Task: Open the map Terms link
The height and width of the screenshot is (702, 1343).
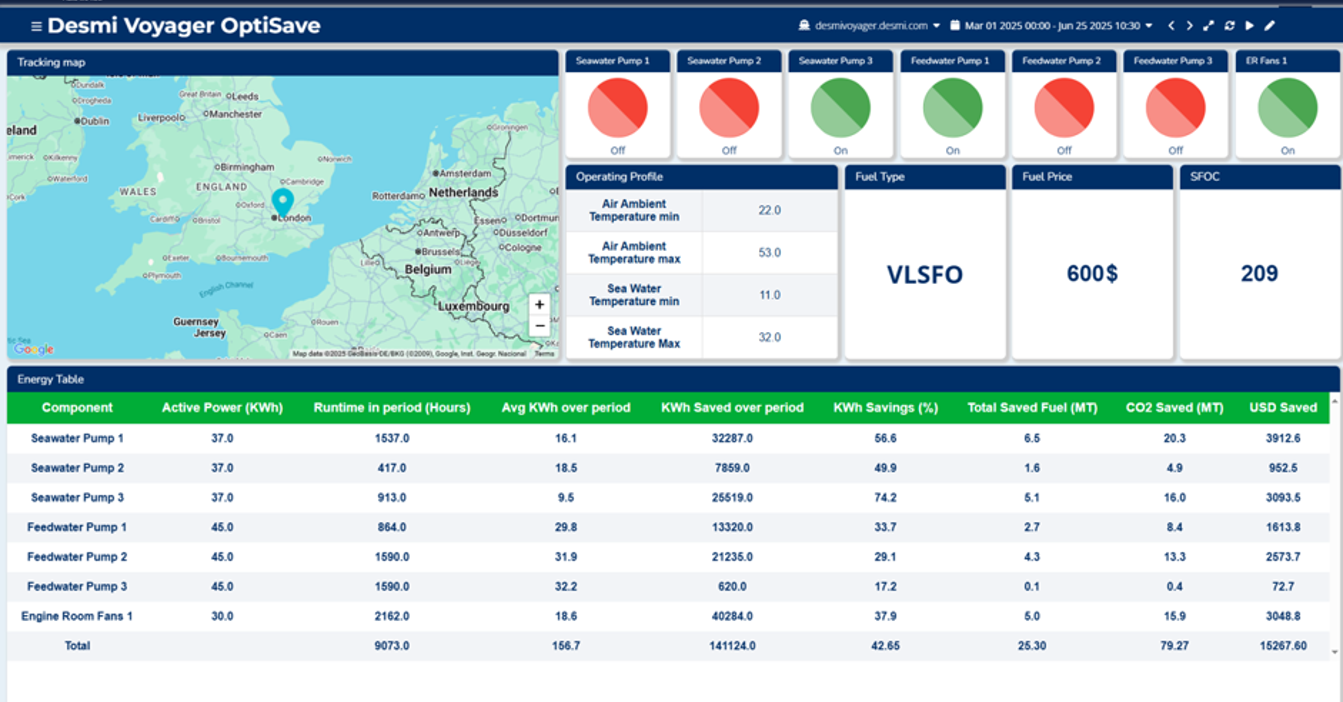Action: click(544, 354)
